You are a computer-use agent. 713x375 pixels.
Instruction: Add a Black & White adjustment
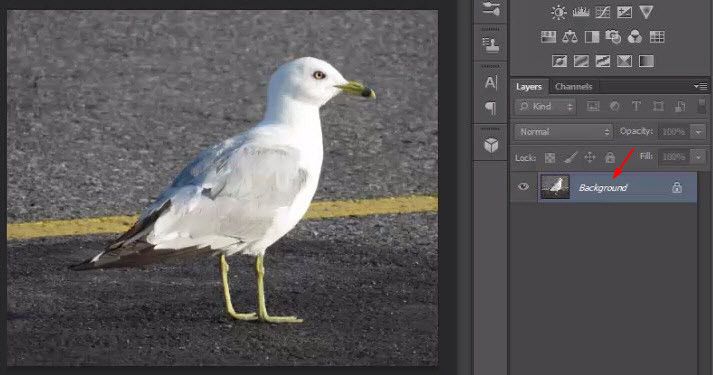[x=592, y=37]
